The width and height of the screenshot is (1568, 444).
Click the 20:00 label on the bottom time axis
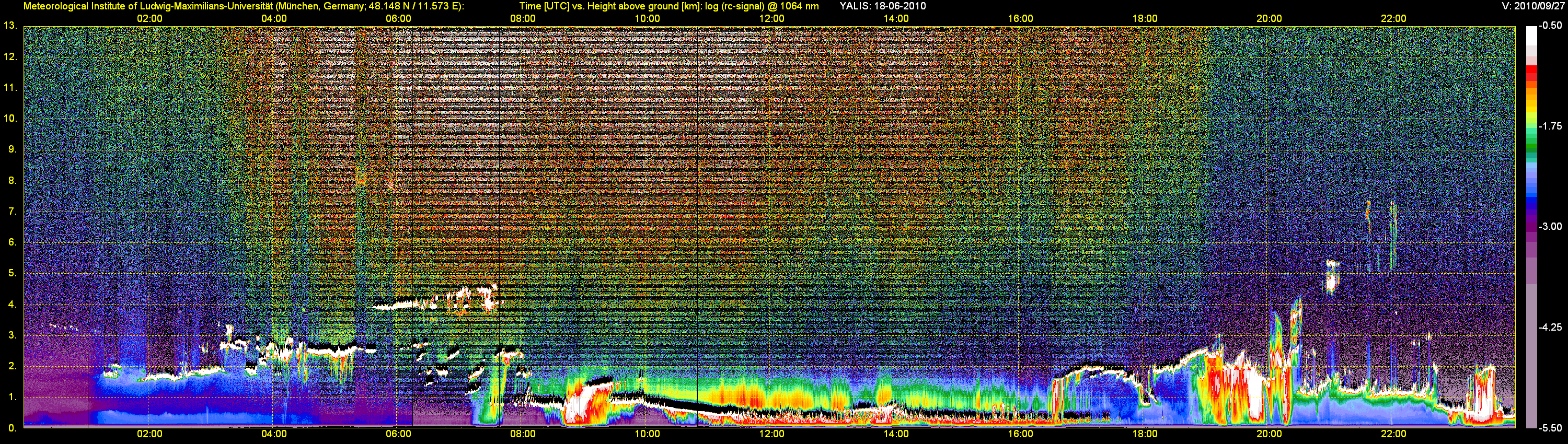point(1269,434)
